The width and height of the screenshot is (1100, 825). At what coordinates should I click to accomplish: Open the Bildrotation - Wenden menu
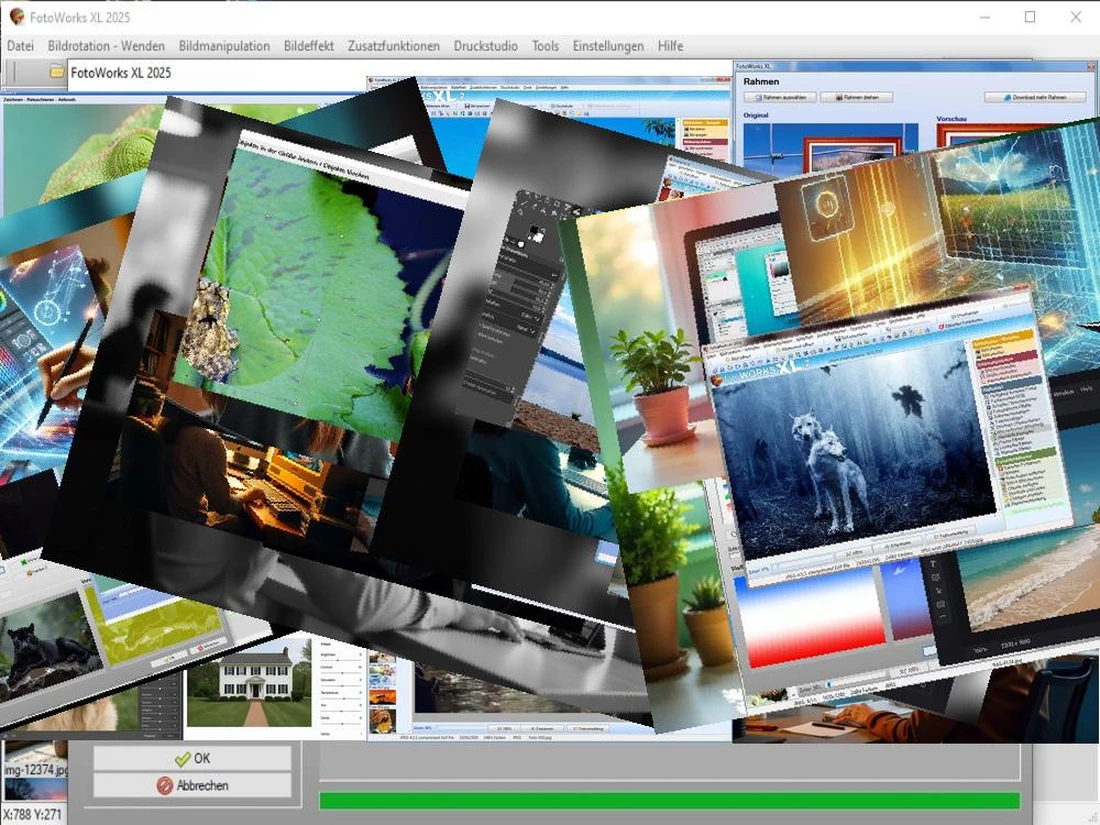coord(106,46)
